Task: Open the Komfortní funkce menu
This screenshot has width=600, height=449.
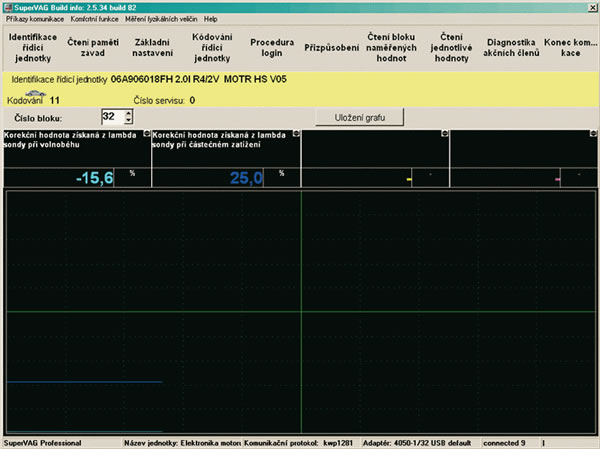Action: pyautogui.click(x=95, y=19)
